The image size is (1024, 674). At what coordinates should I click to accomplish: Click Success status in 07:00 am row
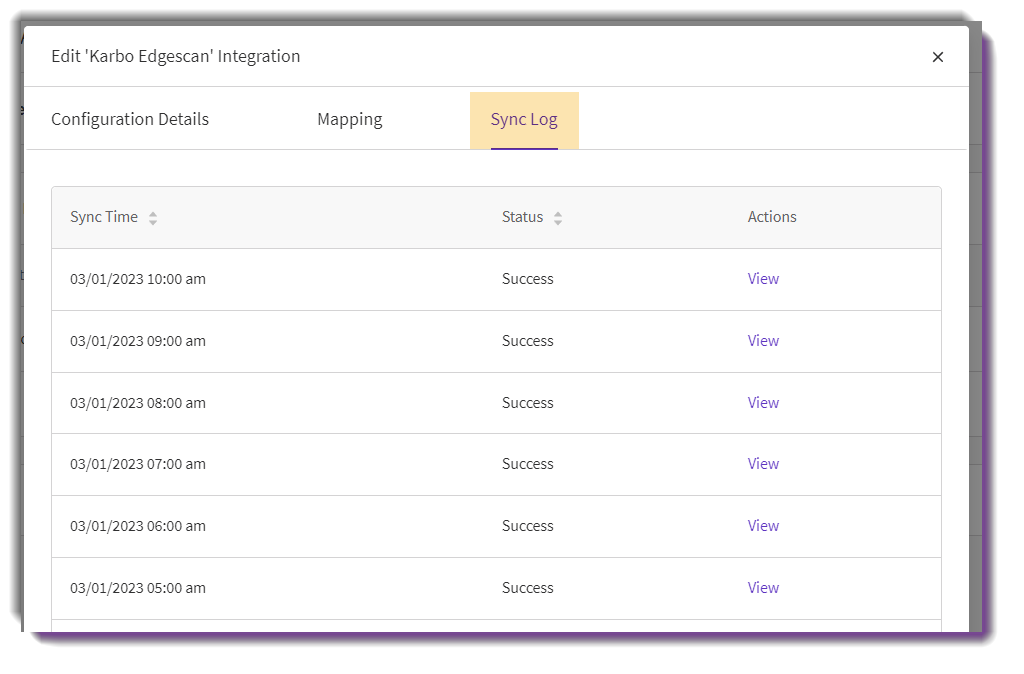pyautogui.click(x=528, y=464)
